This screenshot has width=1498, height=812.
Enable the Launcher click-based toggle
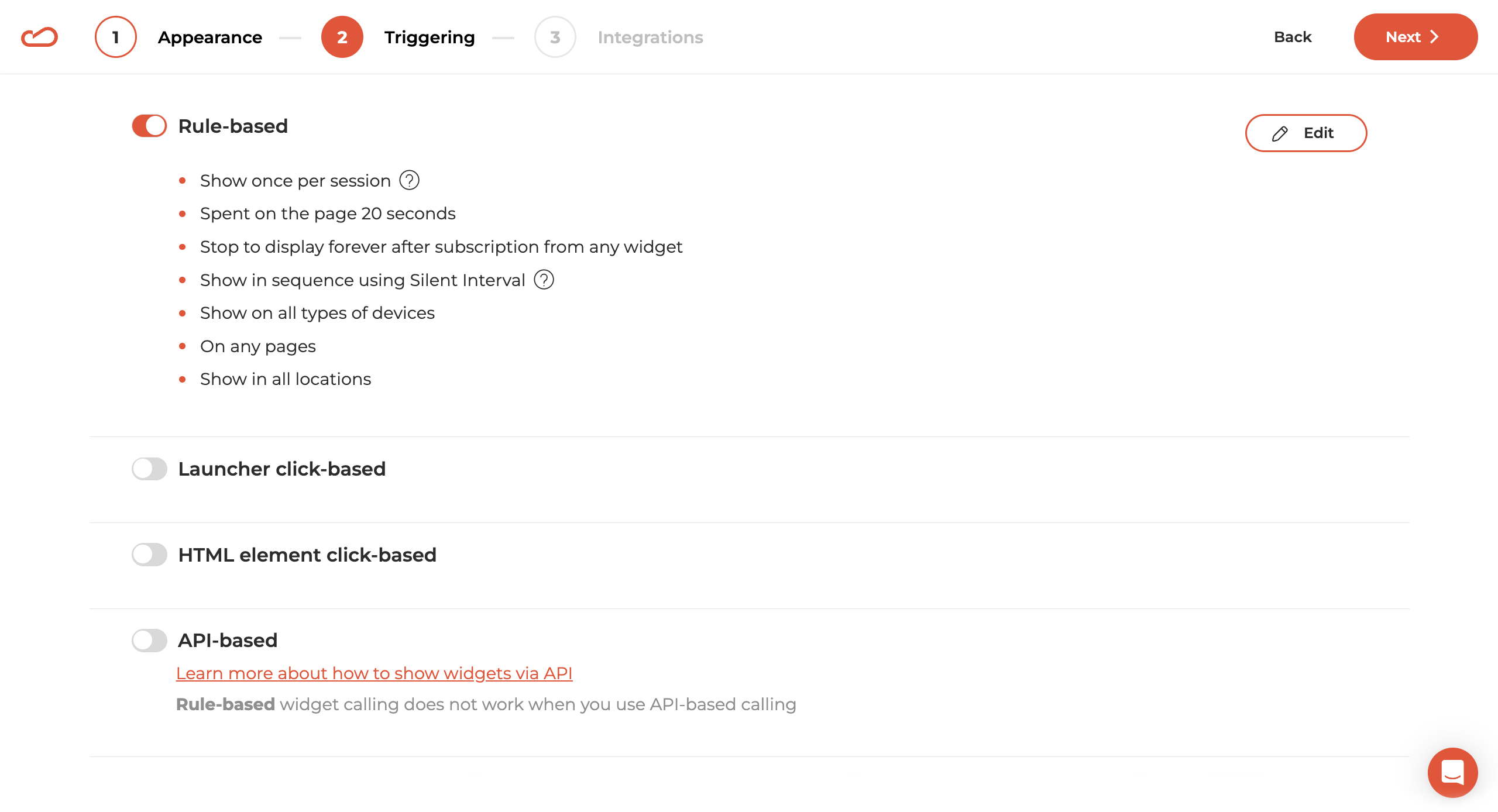point(149,469)
